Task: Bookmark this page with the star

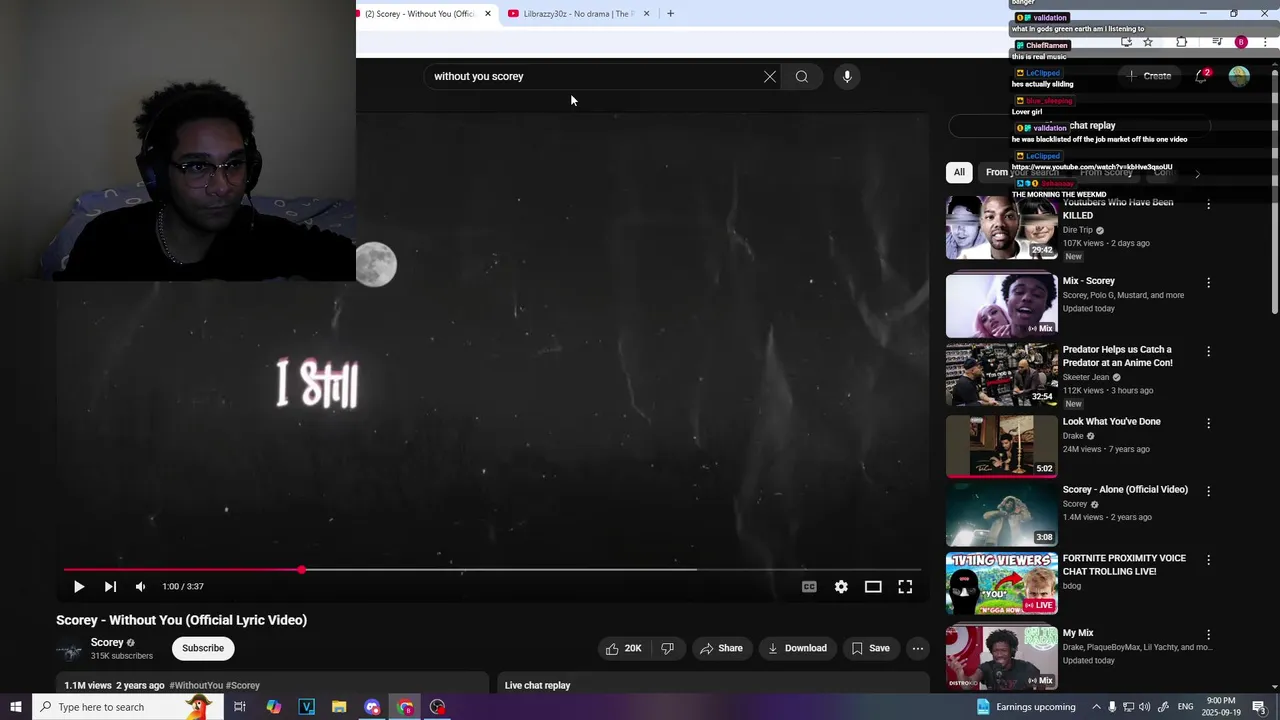Action: coord(1148,42)
